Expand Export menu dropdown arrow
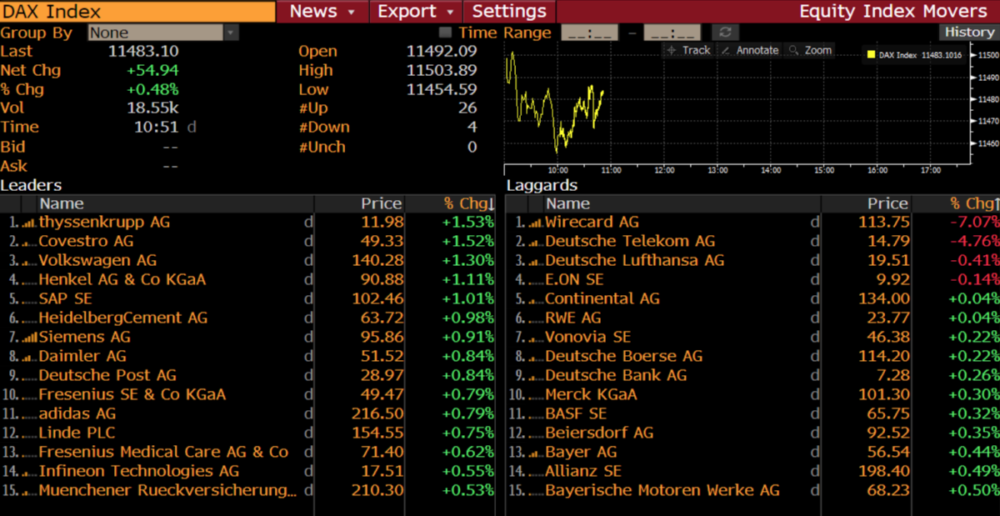 tap(450, 12)
